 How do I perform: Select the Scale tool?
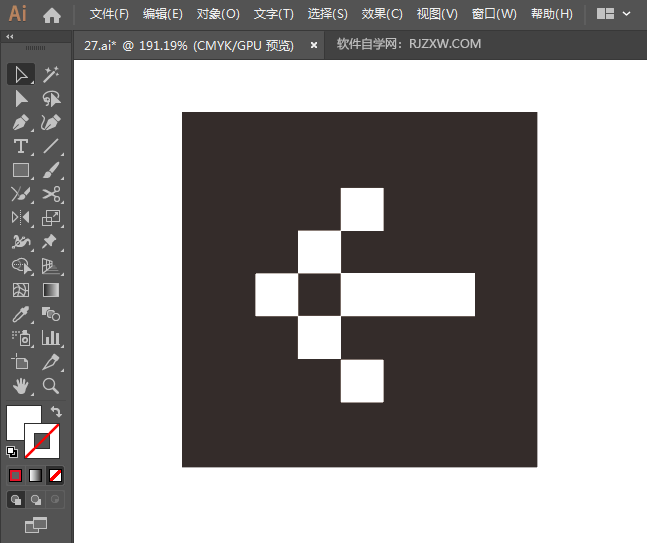coord(51,217)
